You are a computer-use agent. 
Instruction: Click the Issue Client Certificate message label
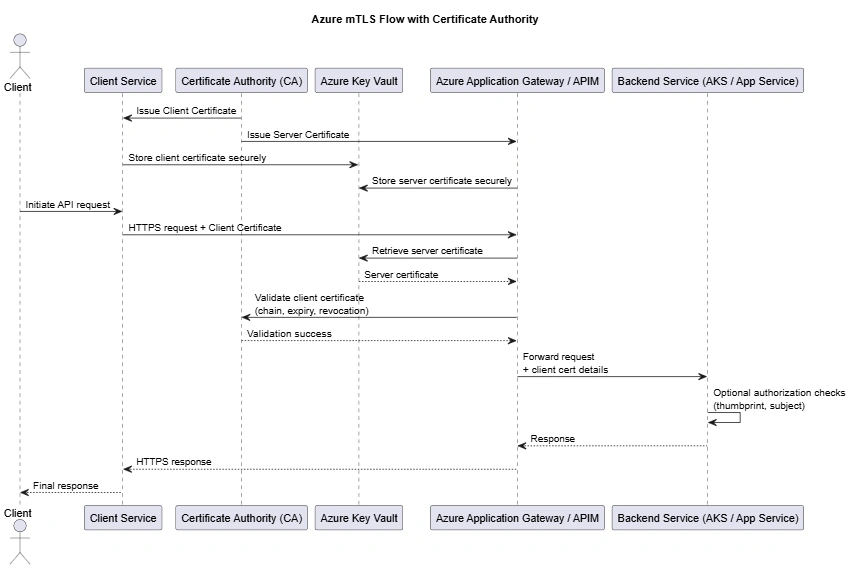click(x=186, y=111)
